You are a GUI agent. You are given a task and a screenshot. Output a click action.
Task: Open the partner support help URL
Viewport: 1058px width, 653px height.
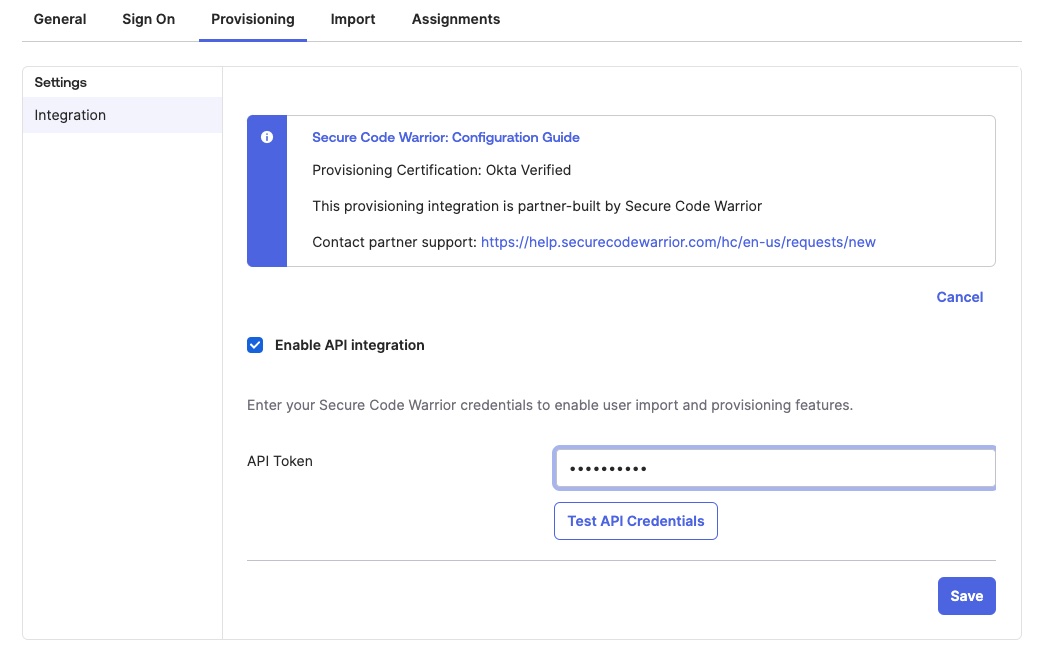[x=678, y=242]
